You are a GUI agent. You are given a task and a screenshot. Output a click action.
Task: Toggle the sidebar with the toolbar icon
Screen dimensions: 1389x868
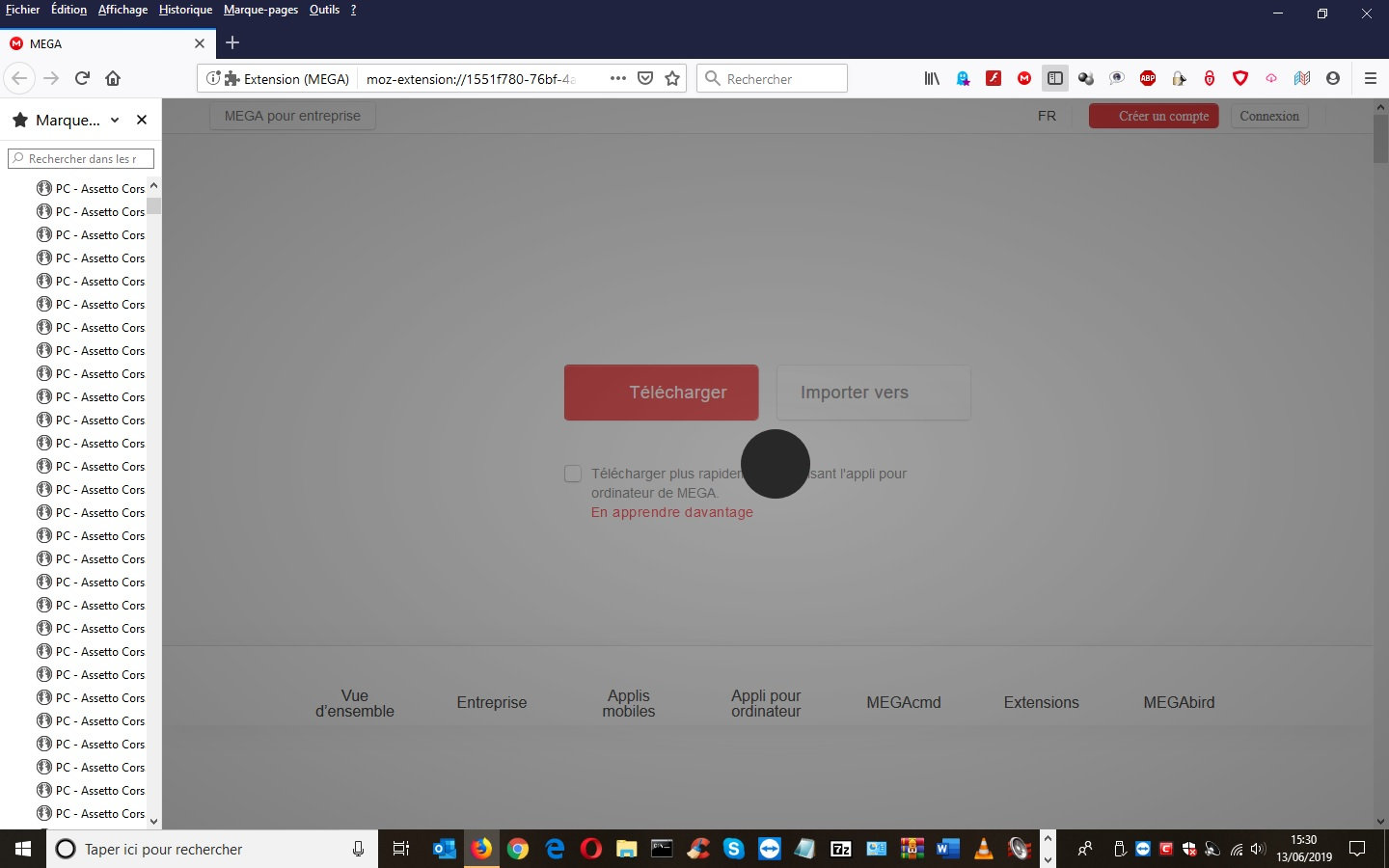pyautogui.click(x=1055, y=78)
